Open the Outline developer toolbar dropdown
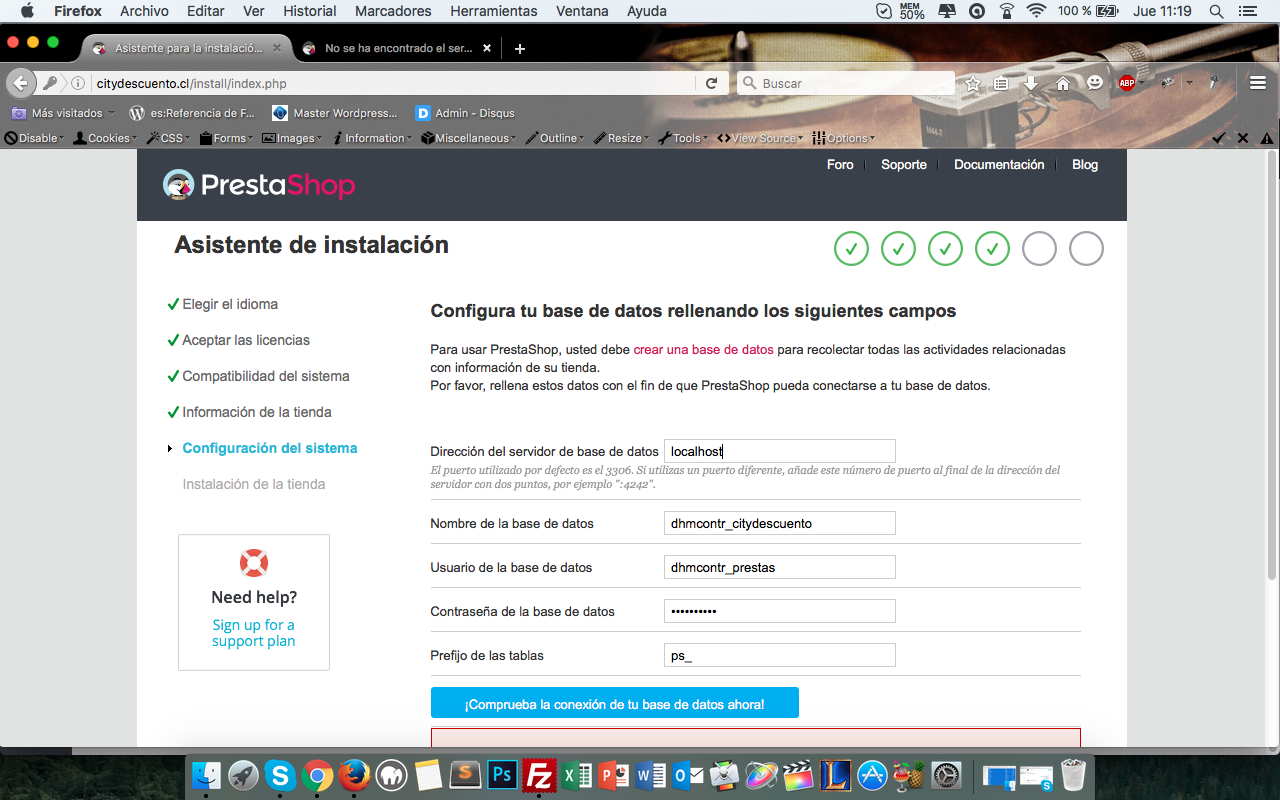The image size is (1280, 800). [x=555, y=138]
